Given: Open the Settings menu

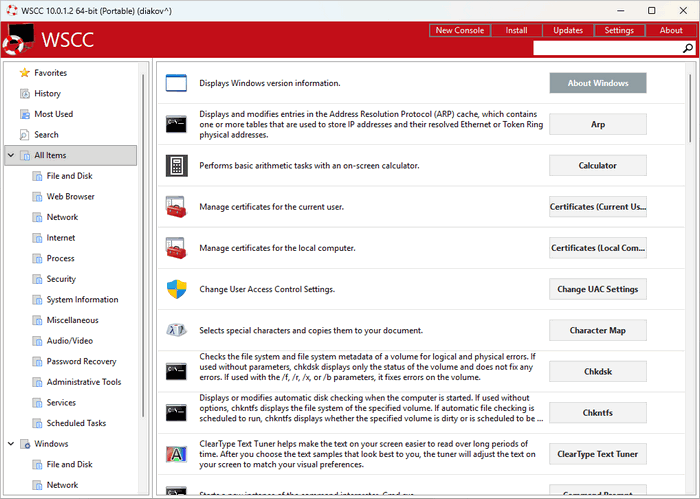Looking at the screenshot, I should 619,30.
